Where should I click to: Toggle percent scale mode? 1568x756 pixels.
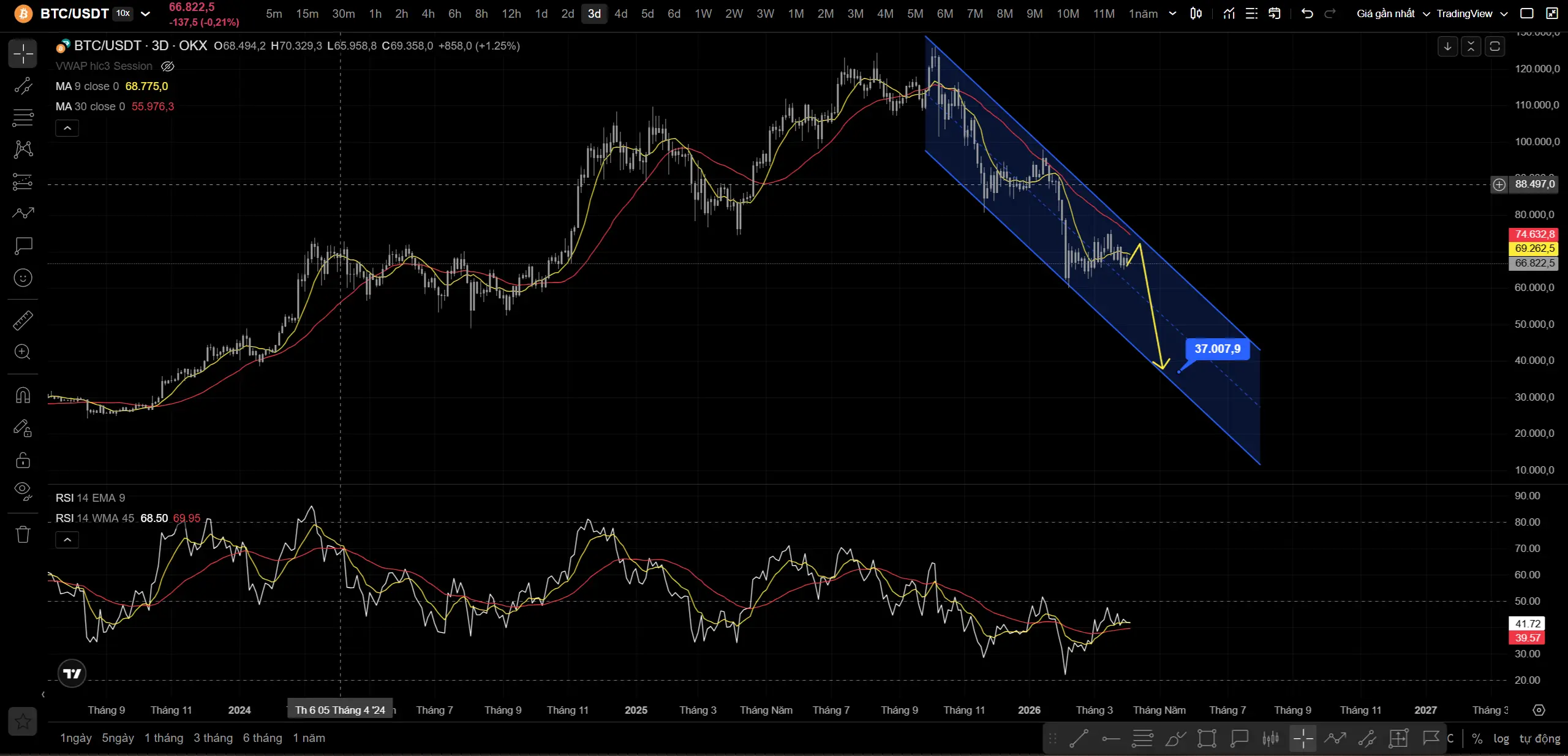pyautogui.click(x=1477, y=738)
